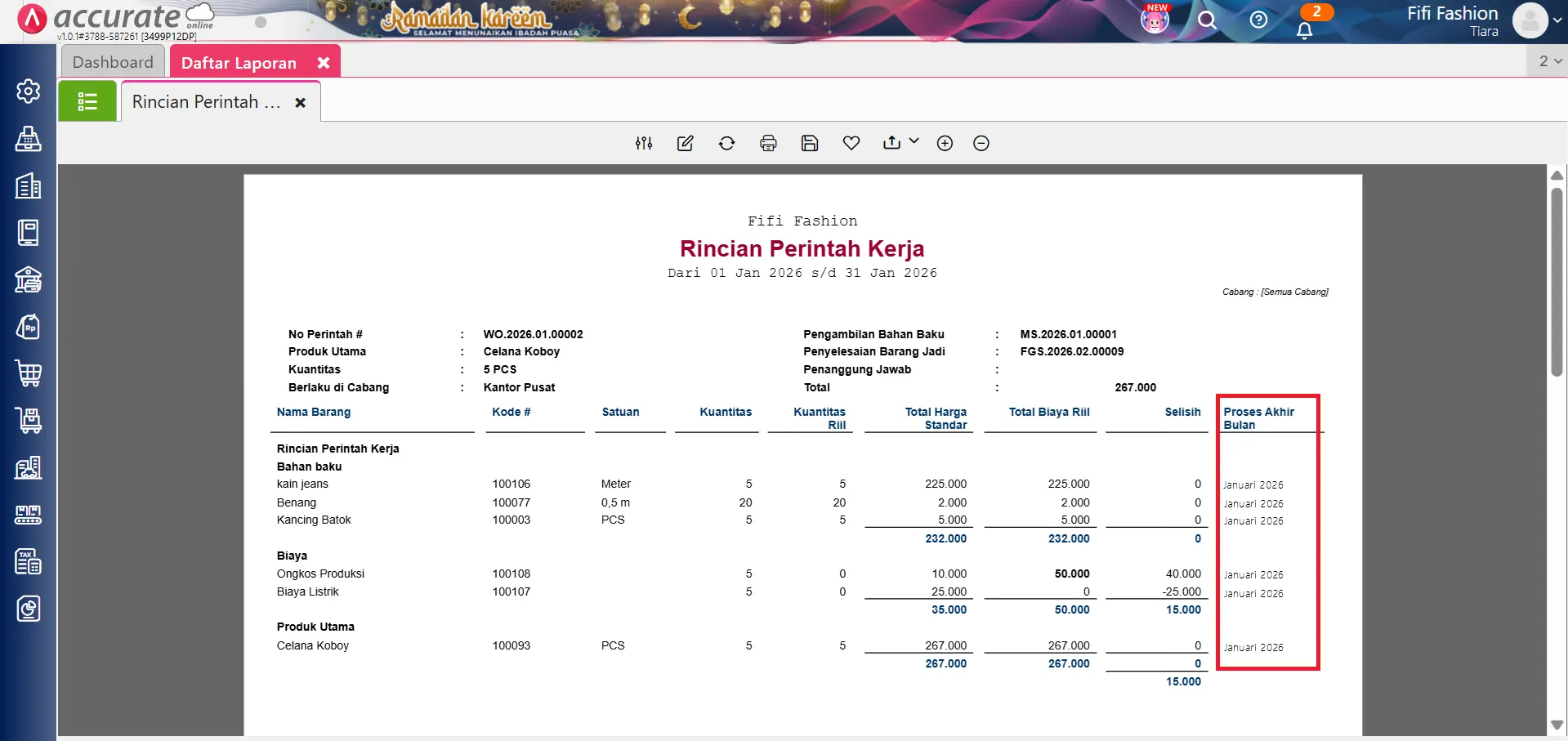Expand the export options chevron
Viewport: 1568px width, 741px height.
tap(914, 141)
